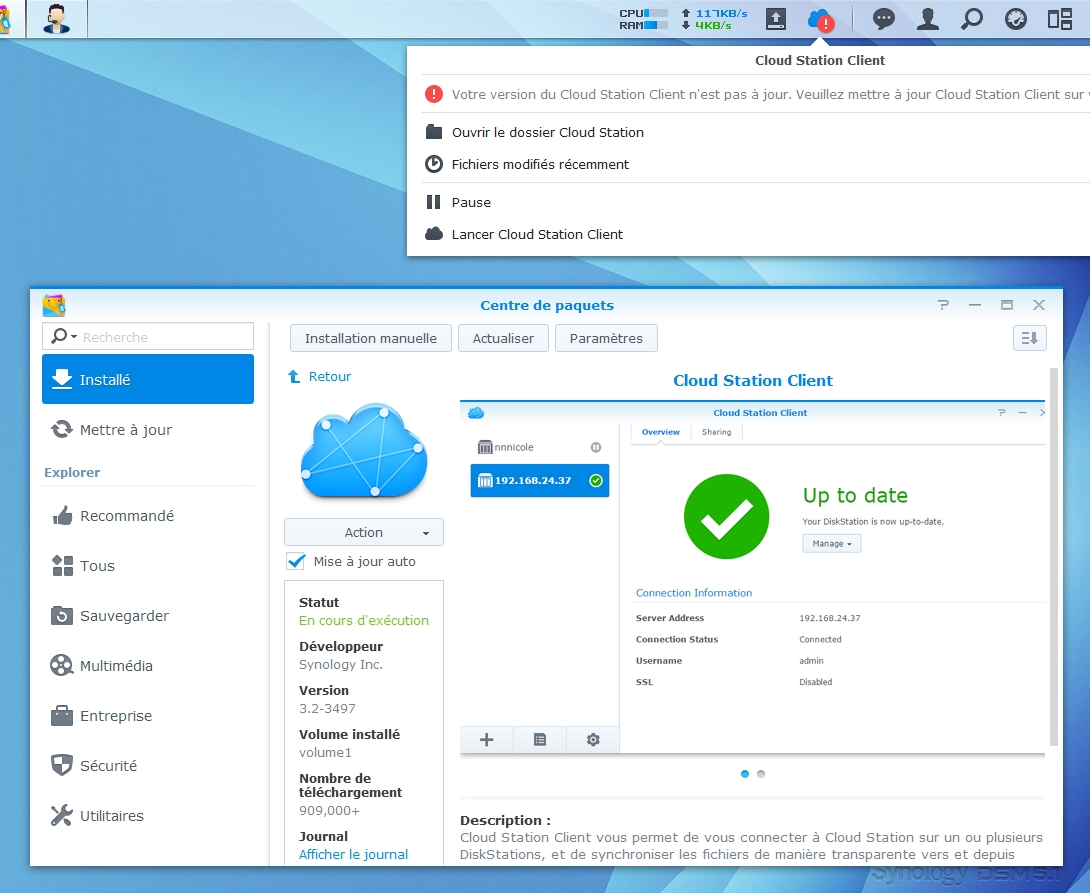Open the Mettre à jour section
The width and height of the screenshot is (1090, 893).
click(x=148, y=429)
